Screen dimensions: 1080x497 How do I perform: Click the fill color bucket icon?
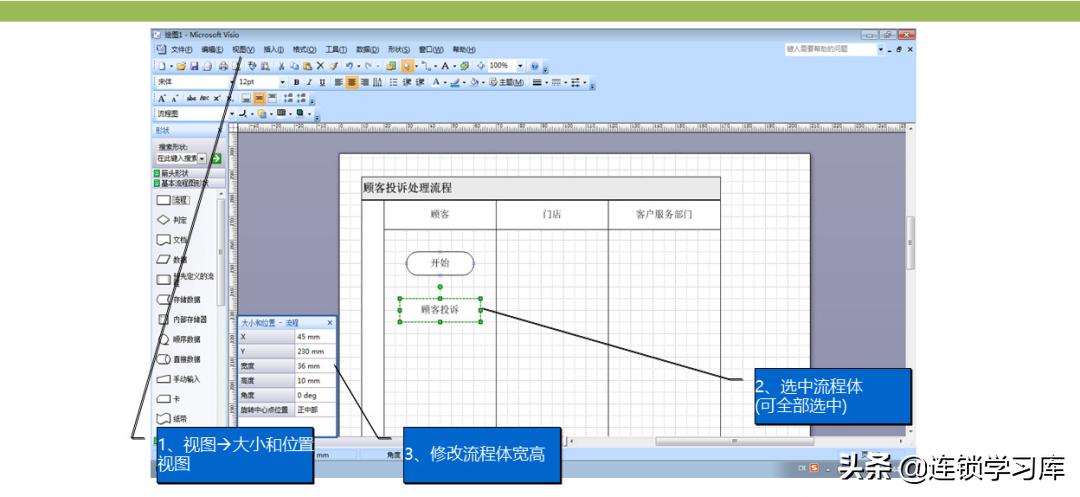pyautogui.click(x=474, y=82)
